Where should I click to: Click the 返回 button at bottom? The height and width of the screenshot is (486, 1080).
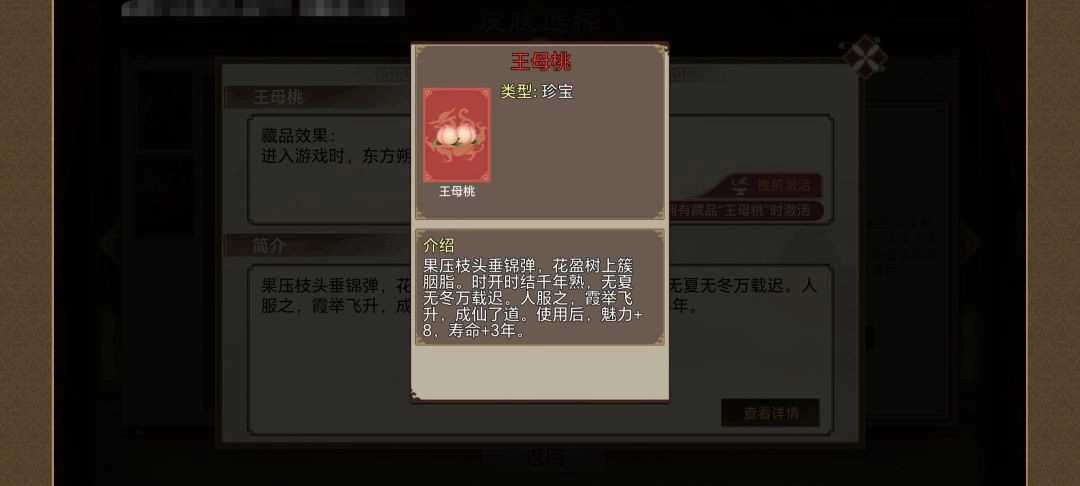pyautogui.click(x=545, y=457)
